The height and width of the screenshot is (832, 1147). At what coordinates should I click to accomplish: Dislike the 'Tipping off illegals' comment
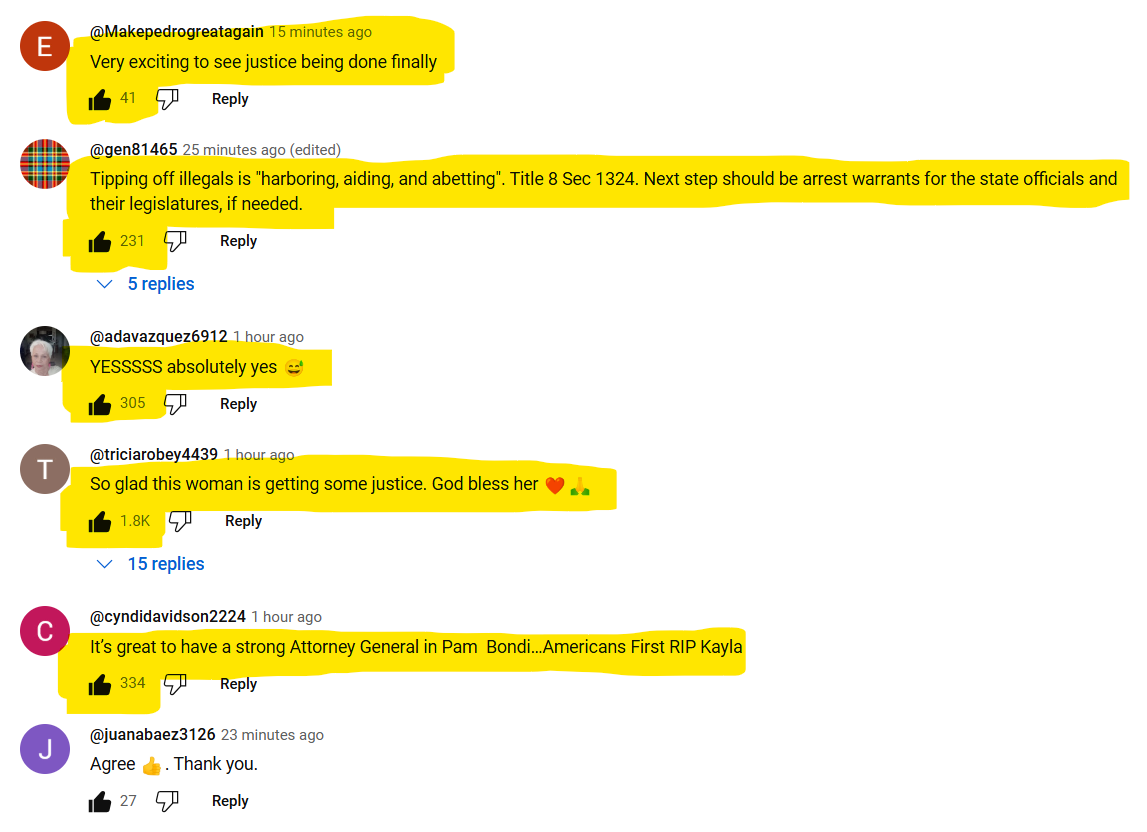(x=176, y=241)
